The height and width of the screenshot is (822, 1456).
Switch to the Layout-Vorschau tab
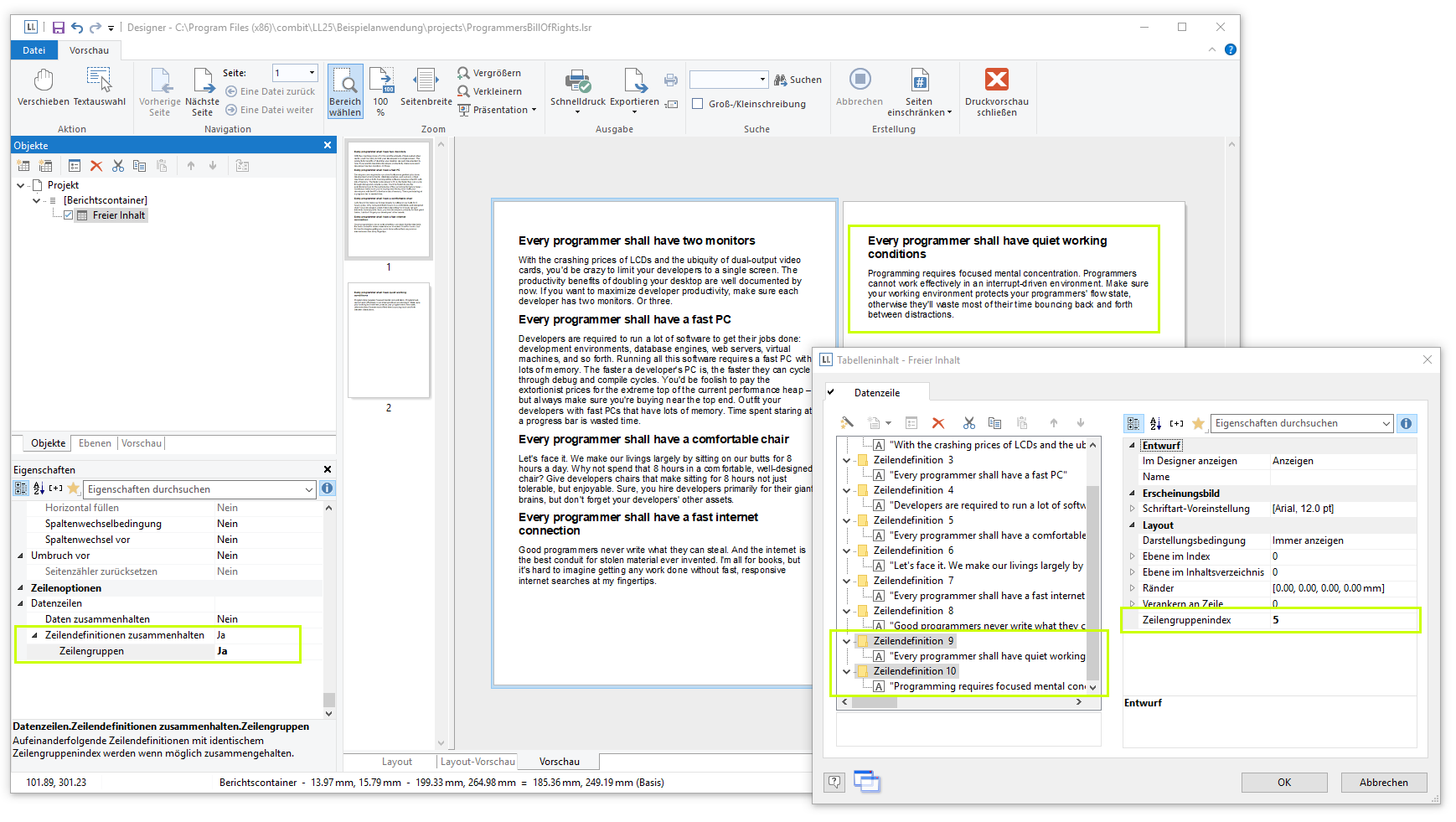click(478, 762)
